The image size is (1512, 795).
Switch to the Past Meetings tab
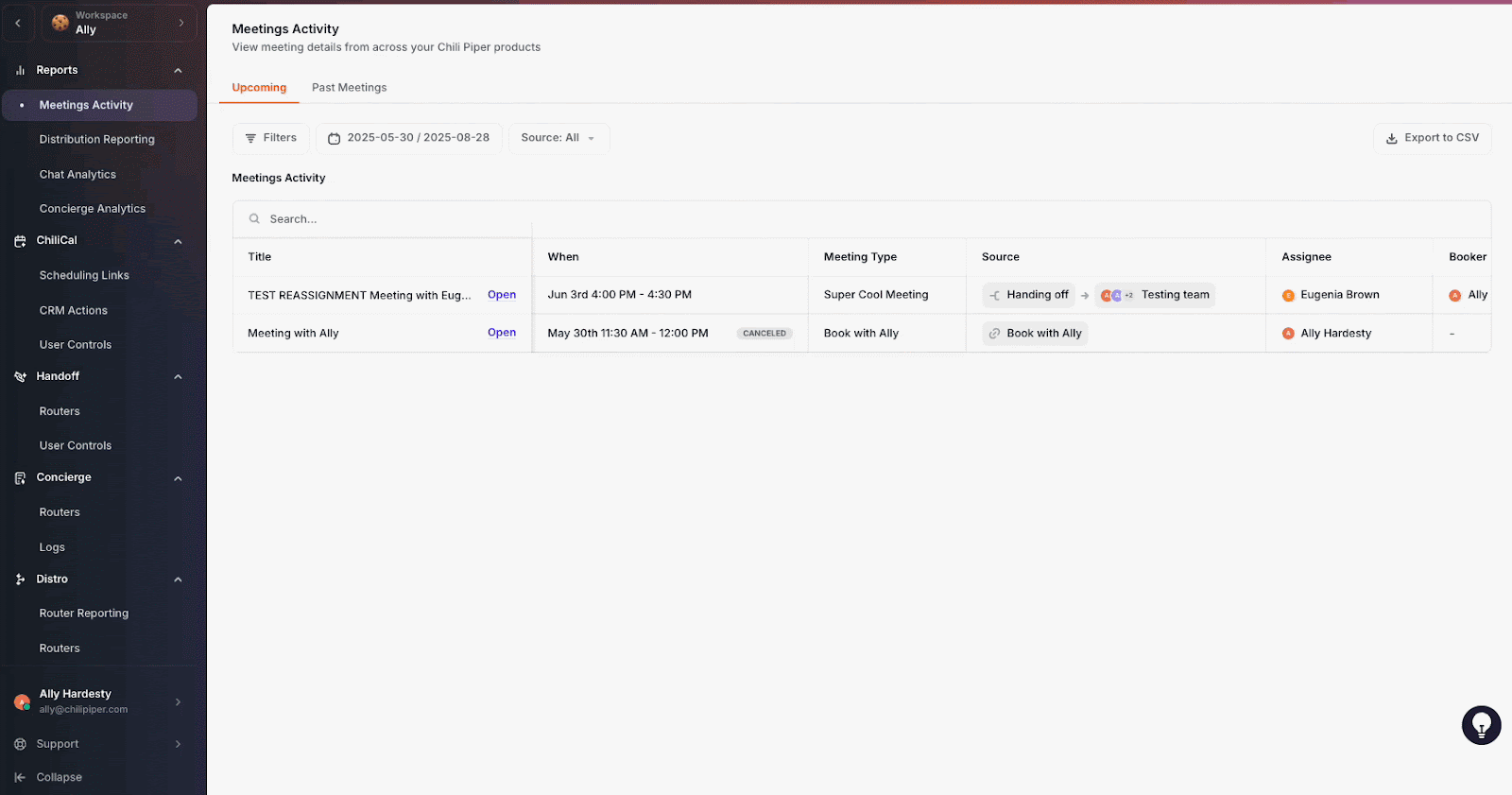(349, 88)
